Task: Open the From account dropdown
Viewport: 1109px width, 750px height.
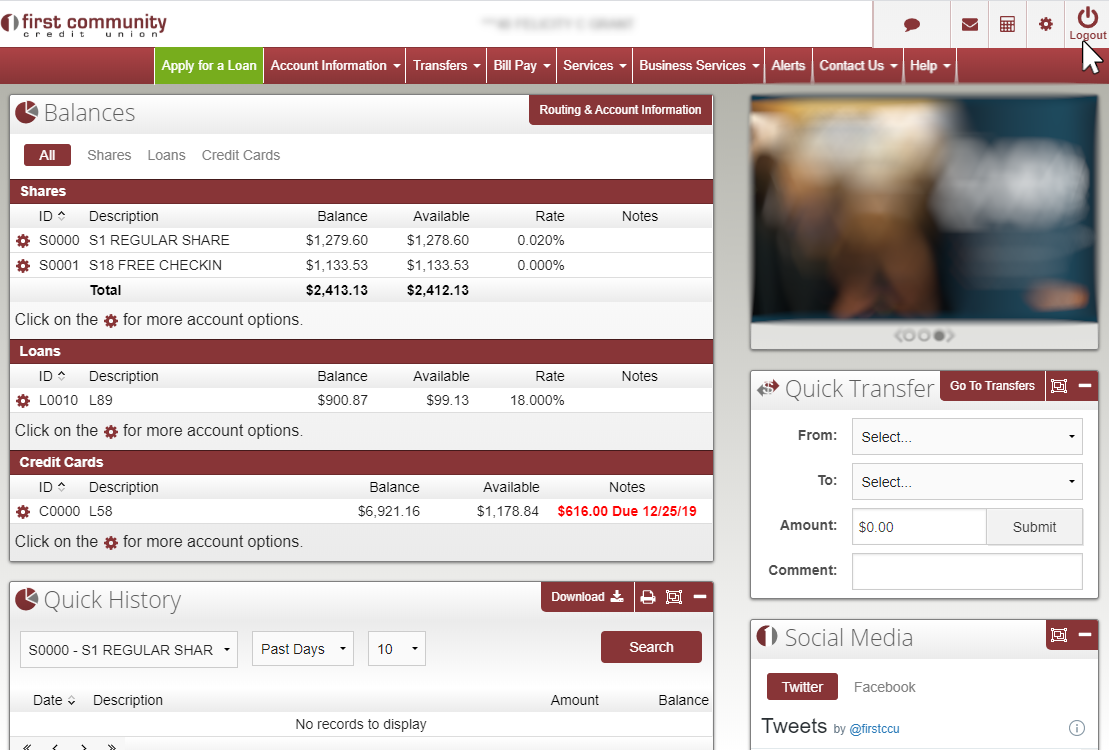Action: coord(966,437)
